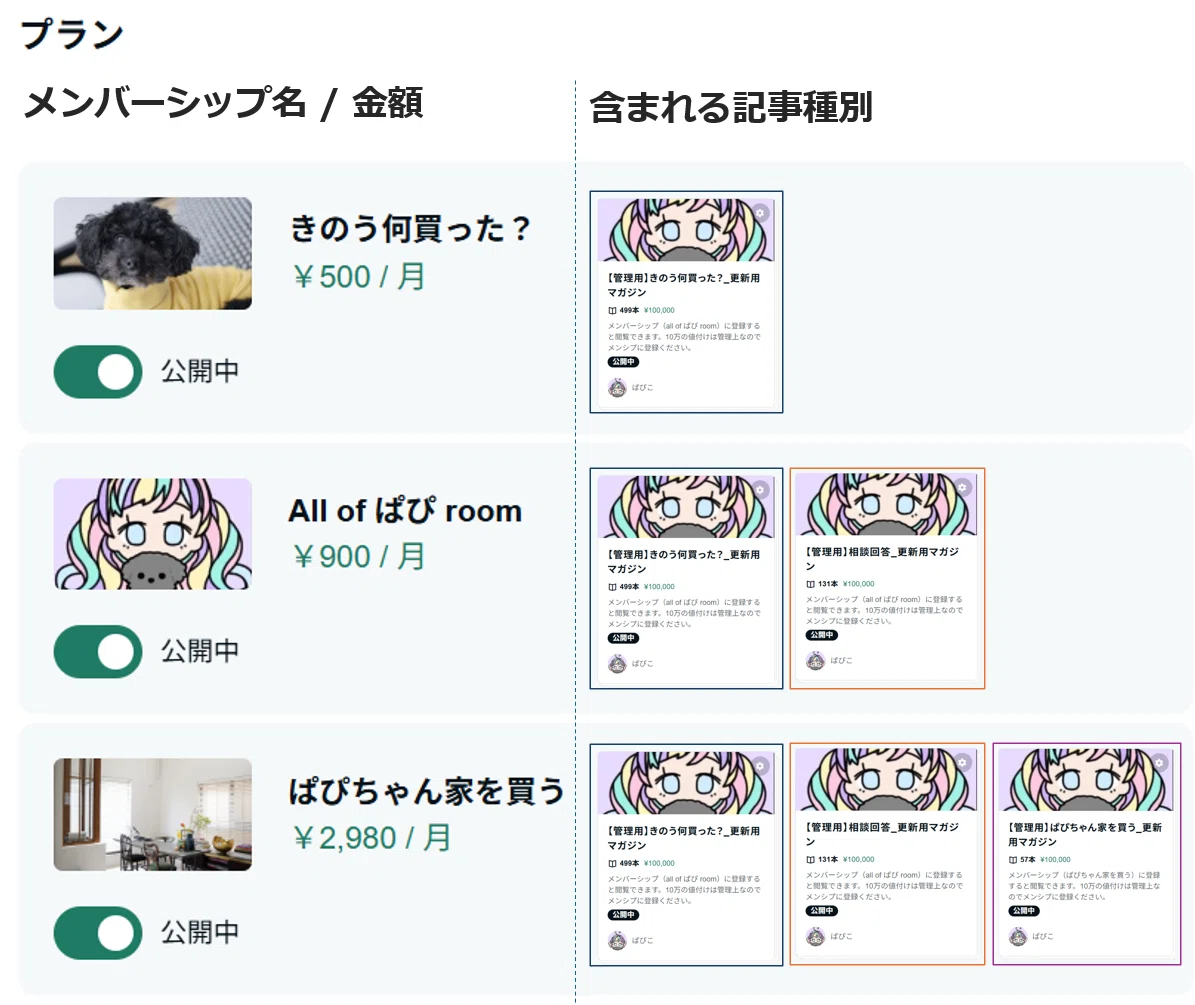Click gear icon on 相談回答 card in All of ぱぴ room row
Screen dimensions: 1195x1005
pyautogui.click(x=963, y=487)
